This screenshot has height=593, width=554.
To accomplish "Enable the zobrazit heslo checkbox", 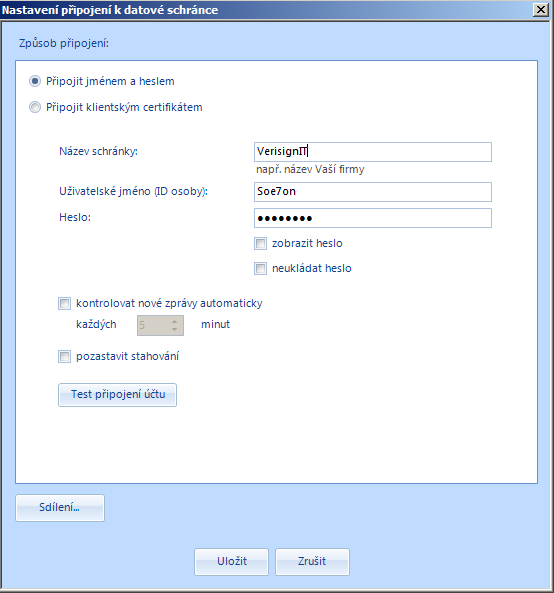I will (x=260, y=243).
